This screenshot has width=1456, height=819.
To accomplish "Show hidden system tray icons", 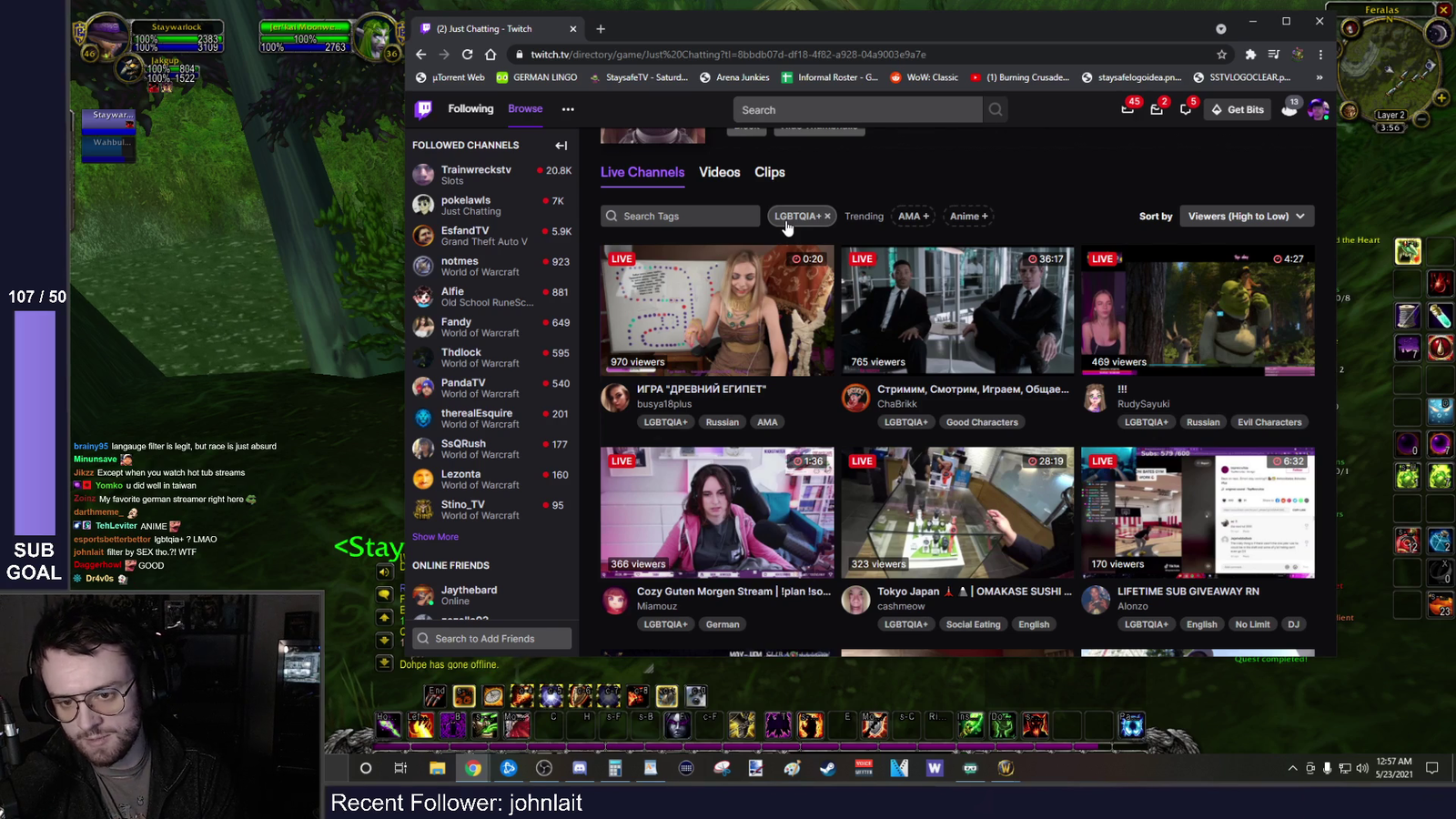I will (x=1292, y=768).
